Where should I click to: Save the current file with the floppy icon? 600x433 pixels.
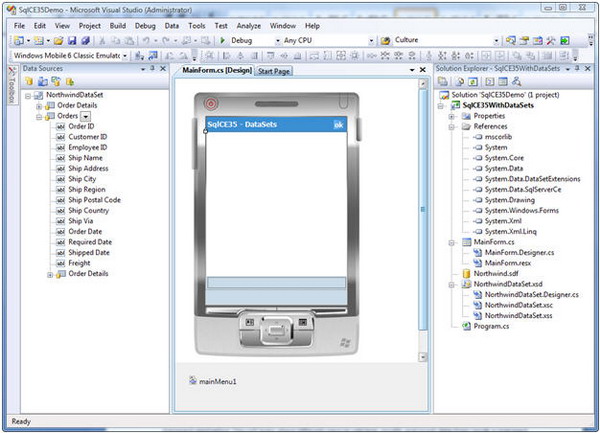72,41
